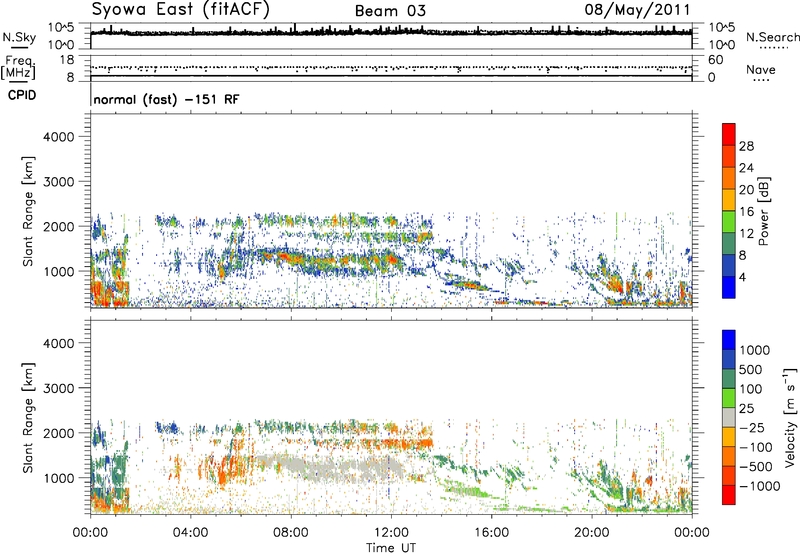Click the light green 12–16 dB Power color bar segment
This screenshot has width=800, height=554.
coord(729,221)
